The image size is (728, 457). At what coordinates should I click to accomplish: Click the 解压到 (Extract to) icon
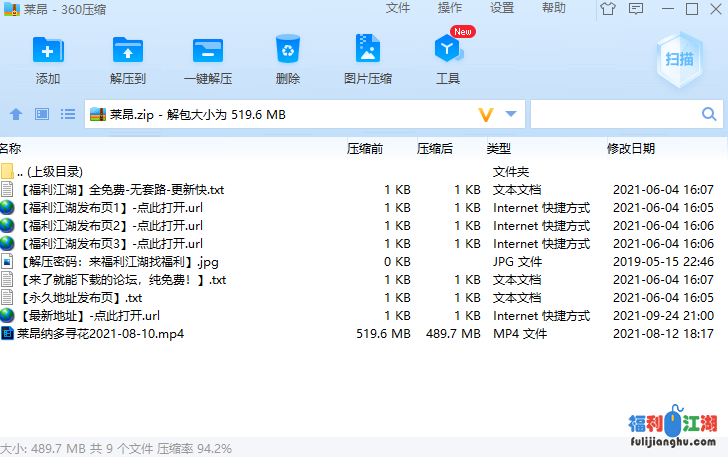[128, 60]
